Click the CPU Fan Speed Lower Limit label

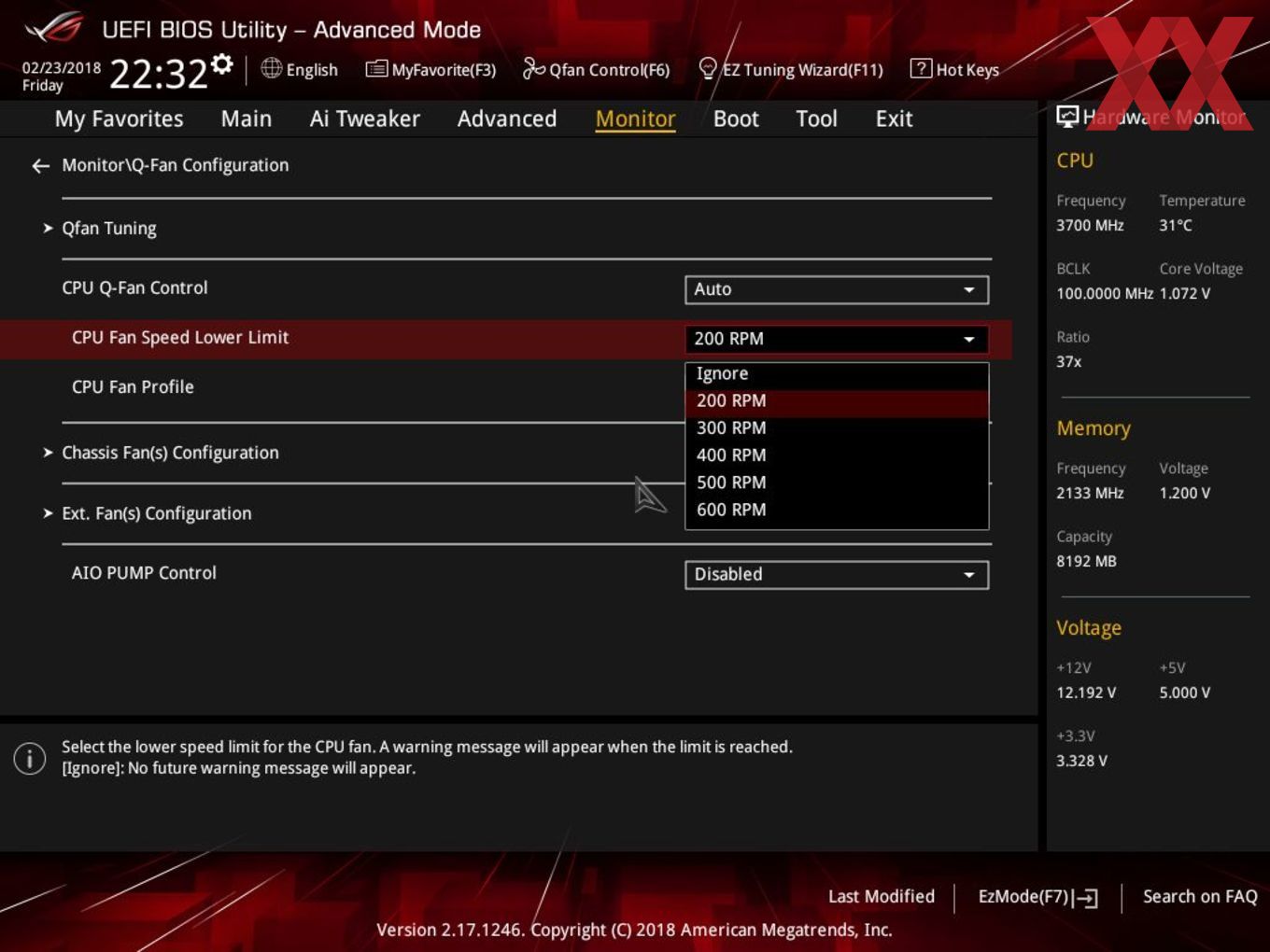180,338
